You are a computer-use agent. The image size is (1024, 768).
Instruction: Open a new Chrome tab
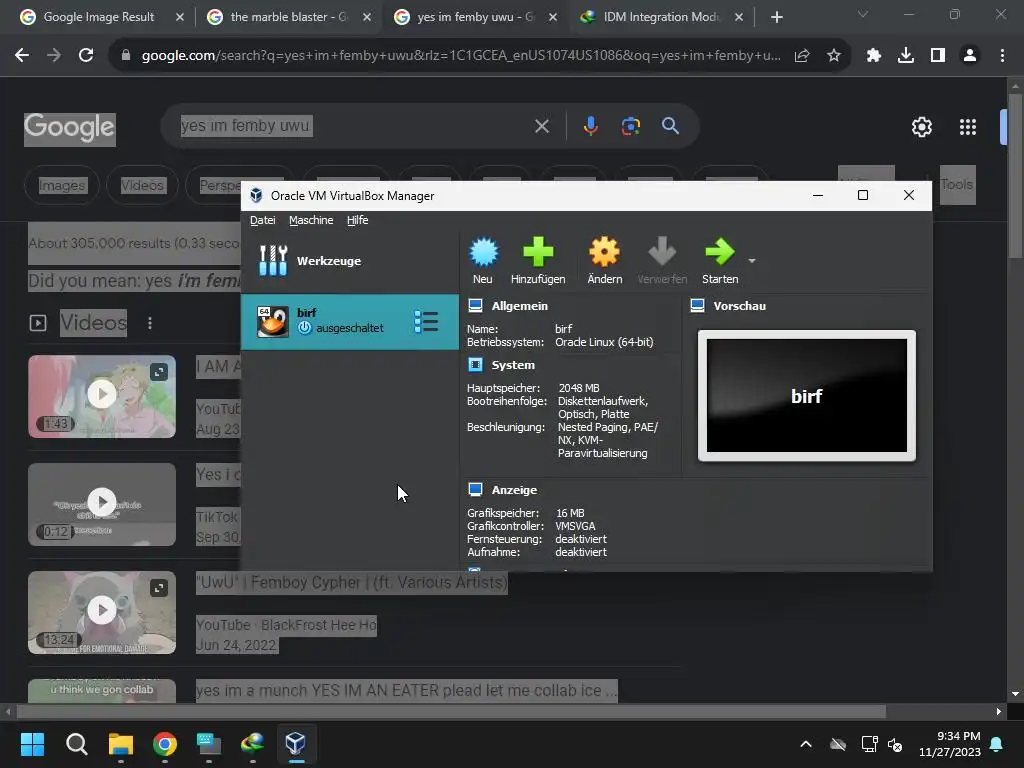tap(776, 17)
